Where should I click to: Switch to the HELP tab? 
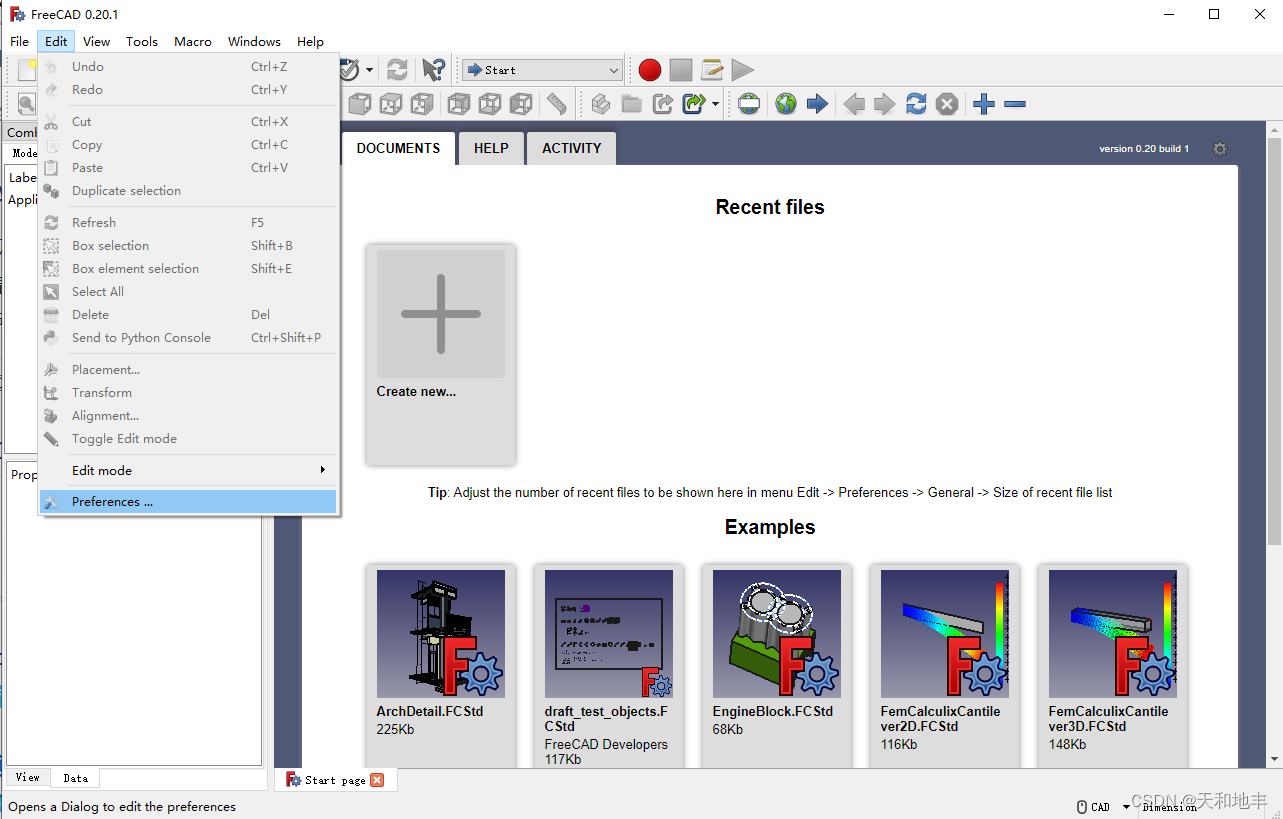491,148
